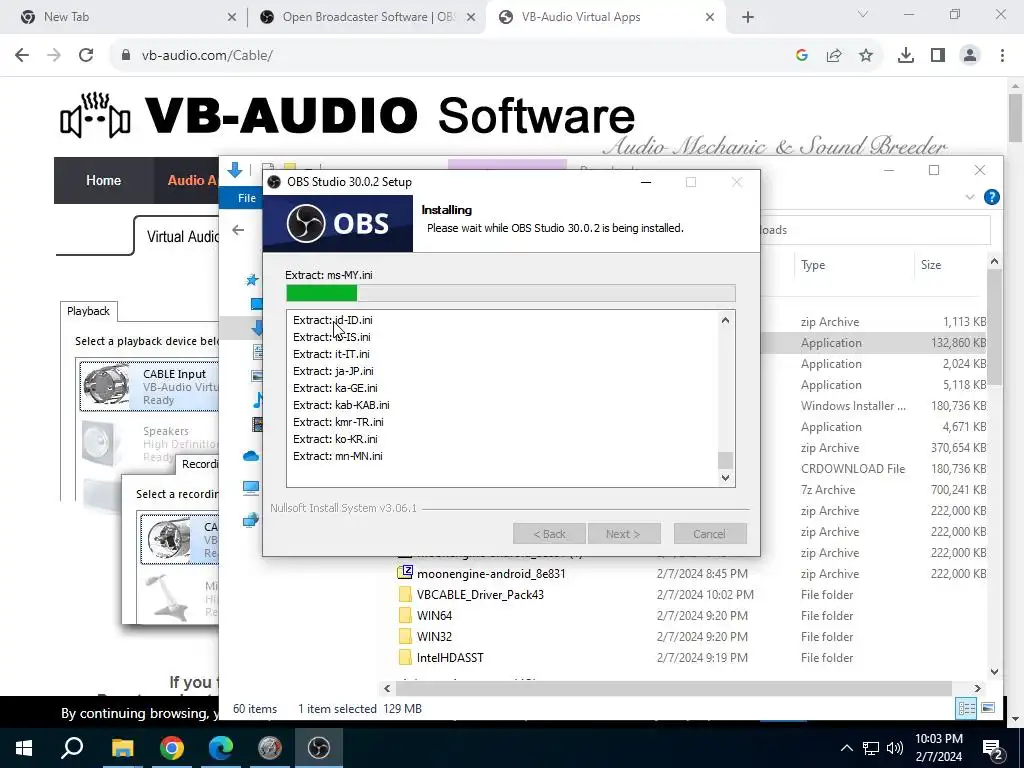The width and height of the screenshot is (1024, 768).
Task: Show hidden system tray icons
Action: pyautogui.click(x=846, y=748)
